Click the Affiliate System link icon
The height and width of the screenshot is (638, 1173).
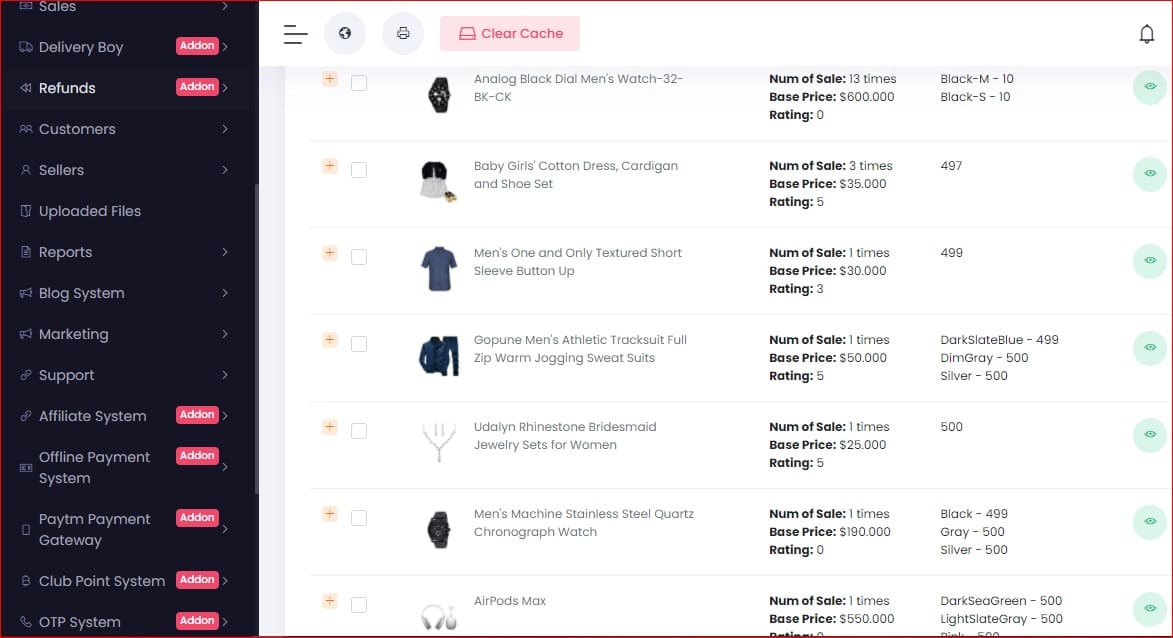pyautogui.click(x=25, y=416)
